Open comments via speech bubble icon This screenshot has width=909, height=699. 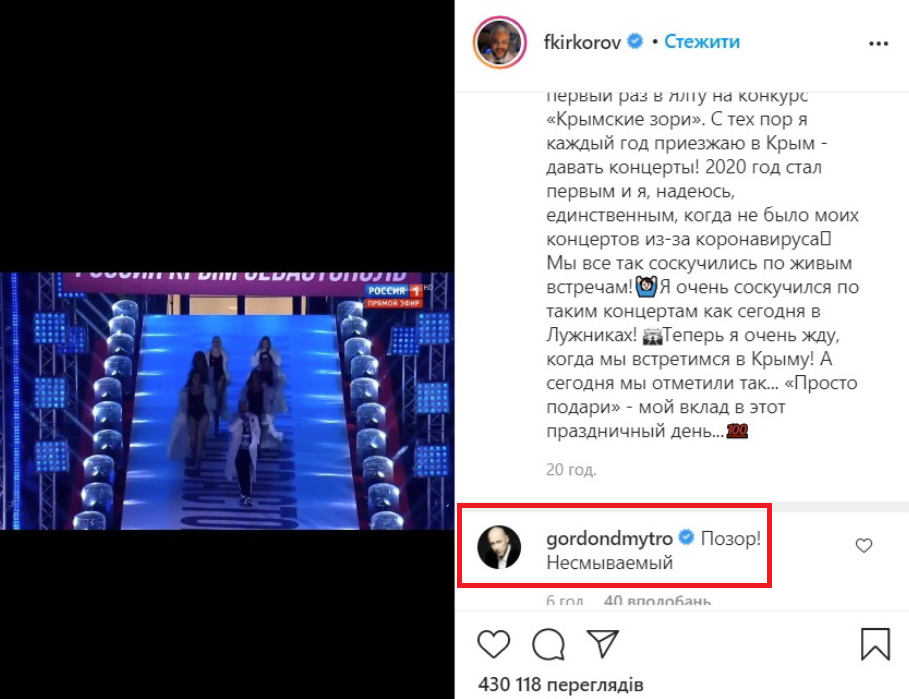click(x=548, y=644)
